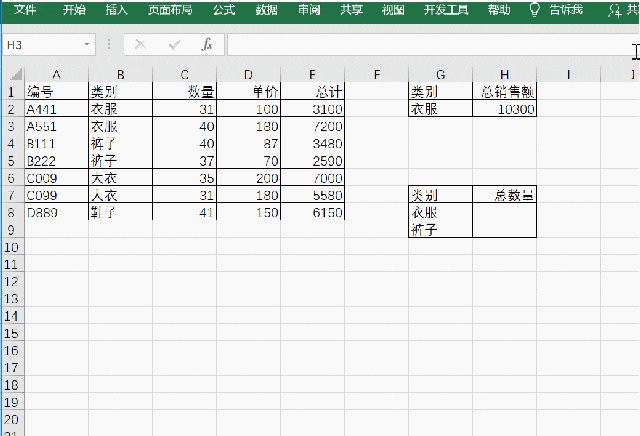Viewport: 640px width, 436px height.
Task: Click cell C1 containing 数量
Action: [x=184, y=92]
